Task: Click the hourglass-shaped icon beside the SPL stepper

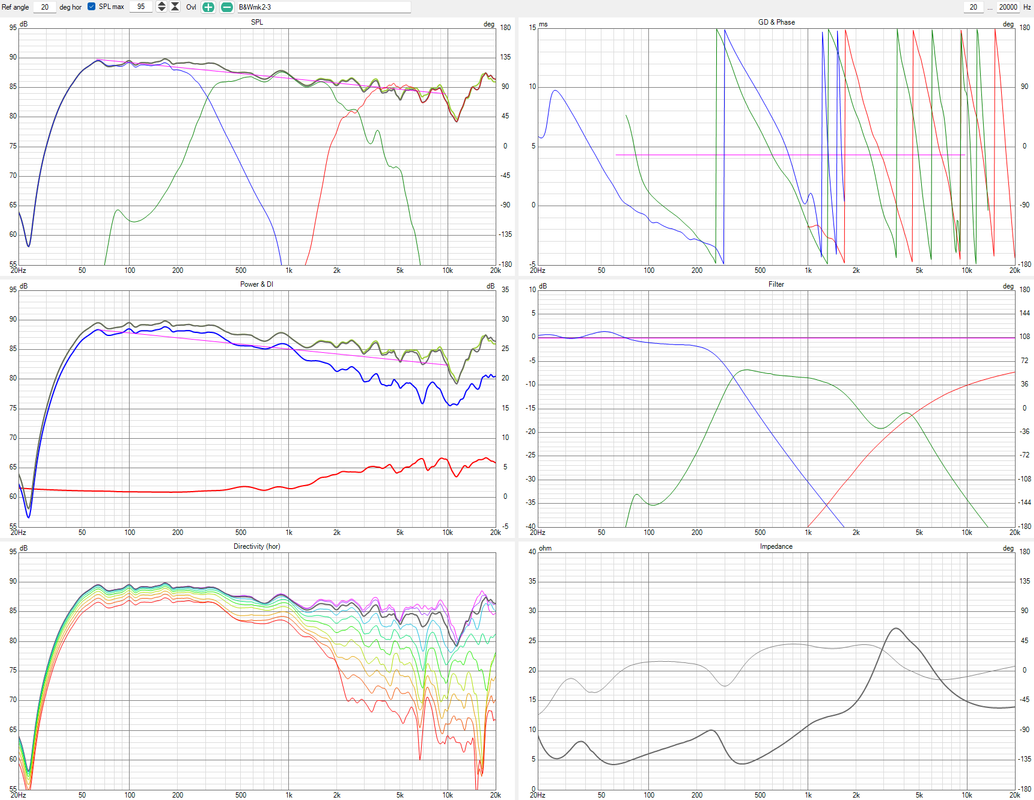Action: [175, 7]
